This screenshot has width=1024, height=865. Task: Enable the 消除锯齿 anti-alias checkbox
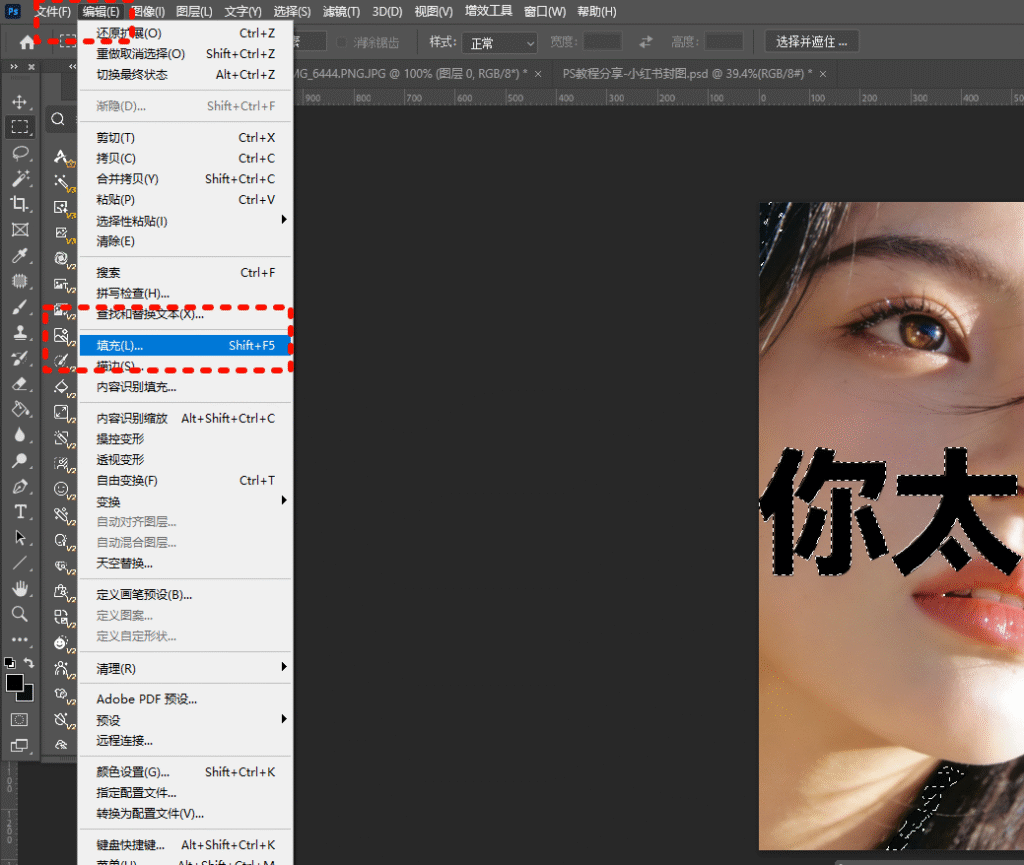342,43
